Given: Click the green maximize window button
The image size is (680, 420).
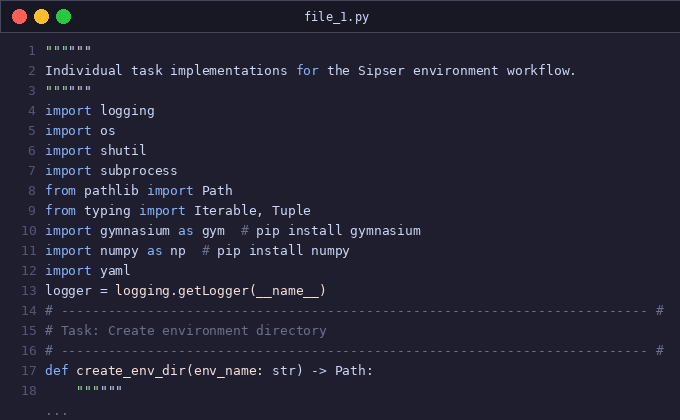Looking at the screenshot, I should coord(63,17).
